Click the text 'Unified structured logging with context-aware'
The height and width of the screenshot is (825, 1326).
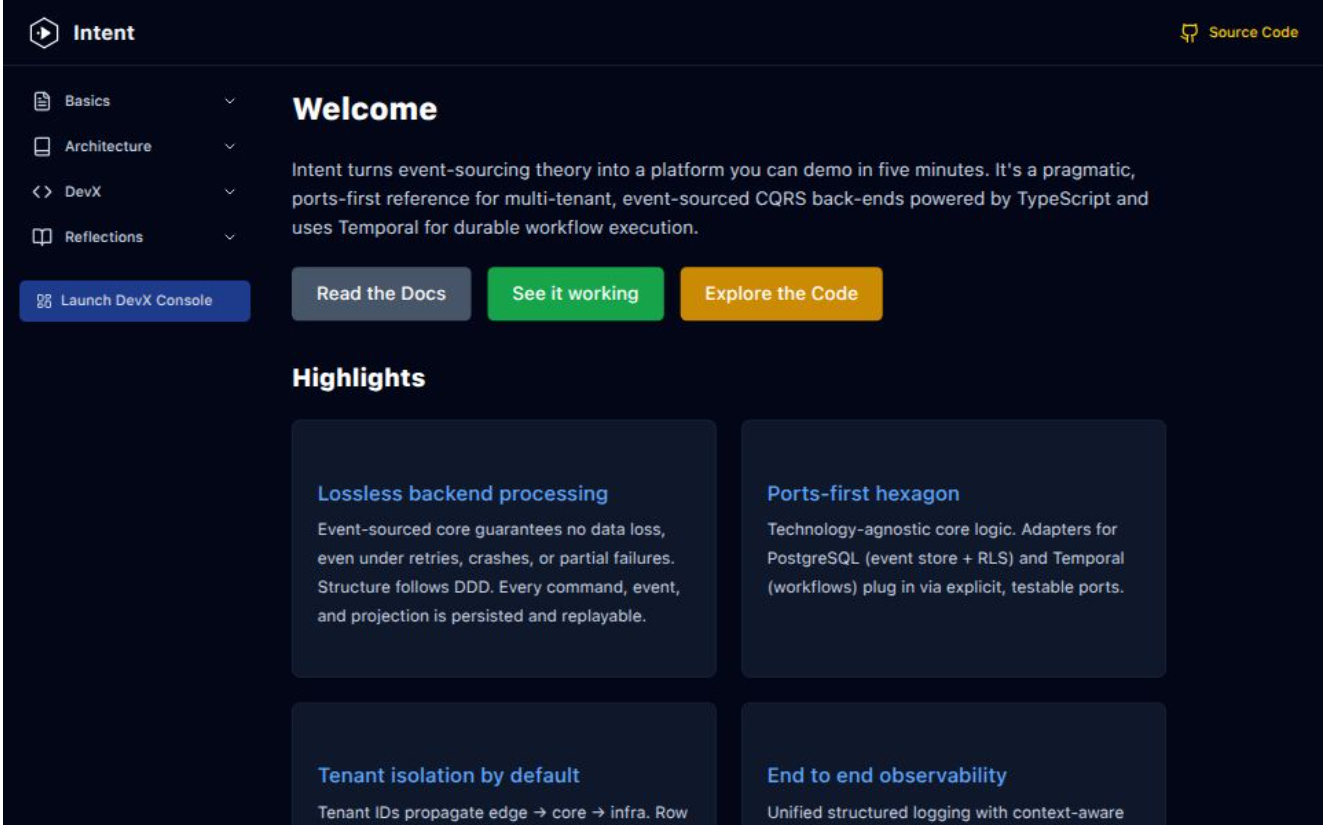[946, 813]
